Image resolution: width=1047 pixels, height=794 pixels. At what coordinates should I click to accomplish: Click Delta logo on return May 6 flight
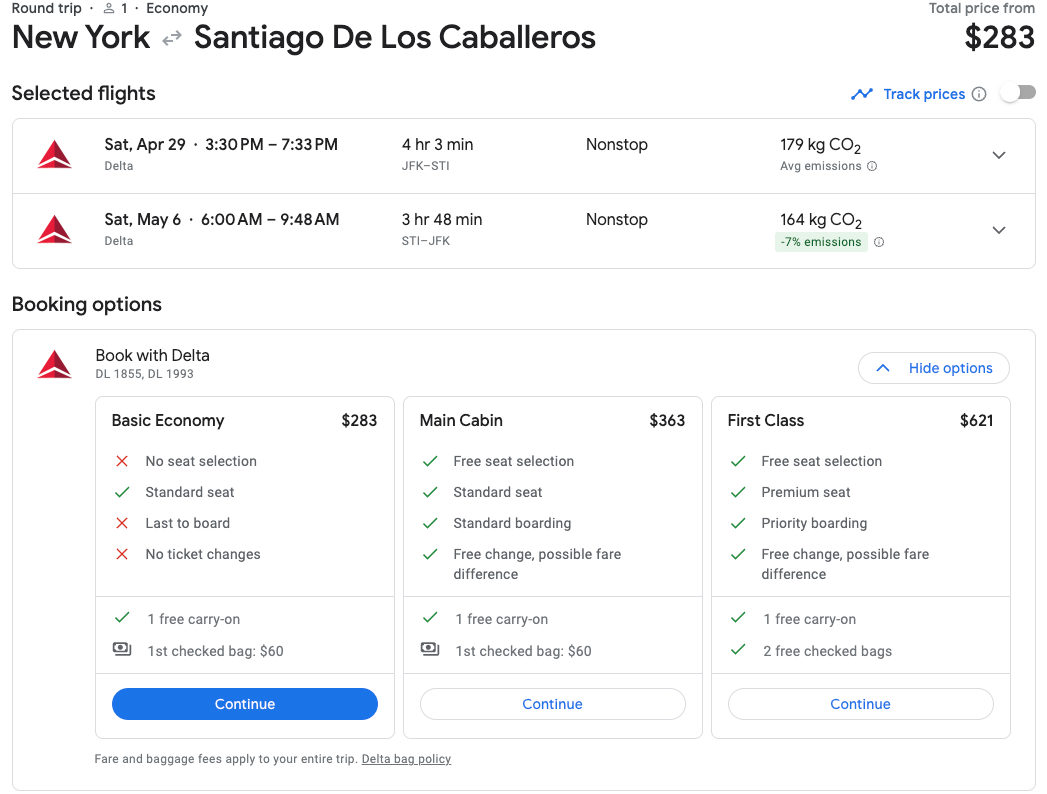coord(55,230)
